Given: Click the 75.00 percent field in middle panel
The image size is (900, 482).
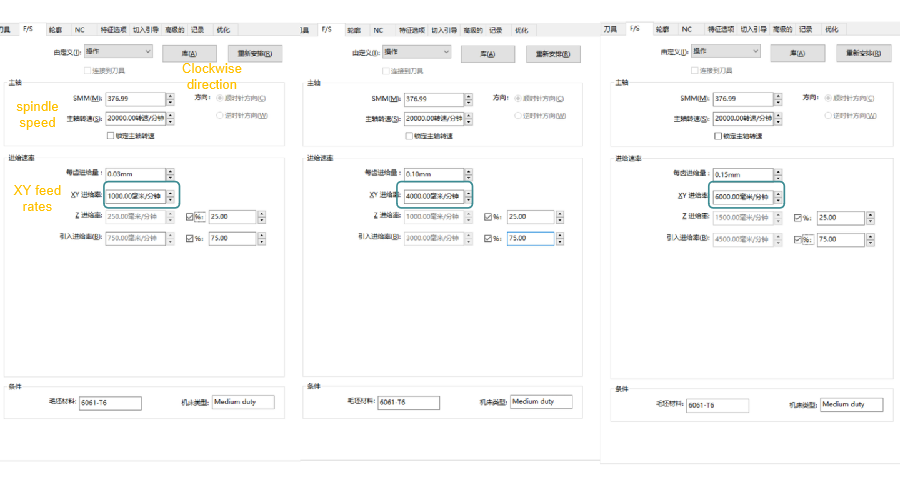Looking at the screenshot, I should 531,238.
